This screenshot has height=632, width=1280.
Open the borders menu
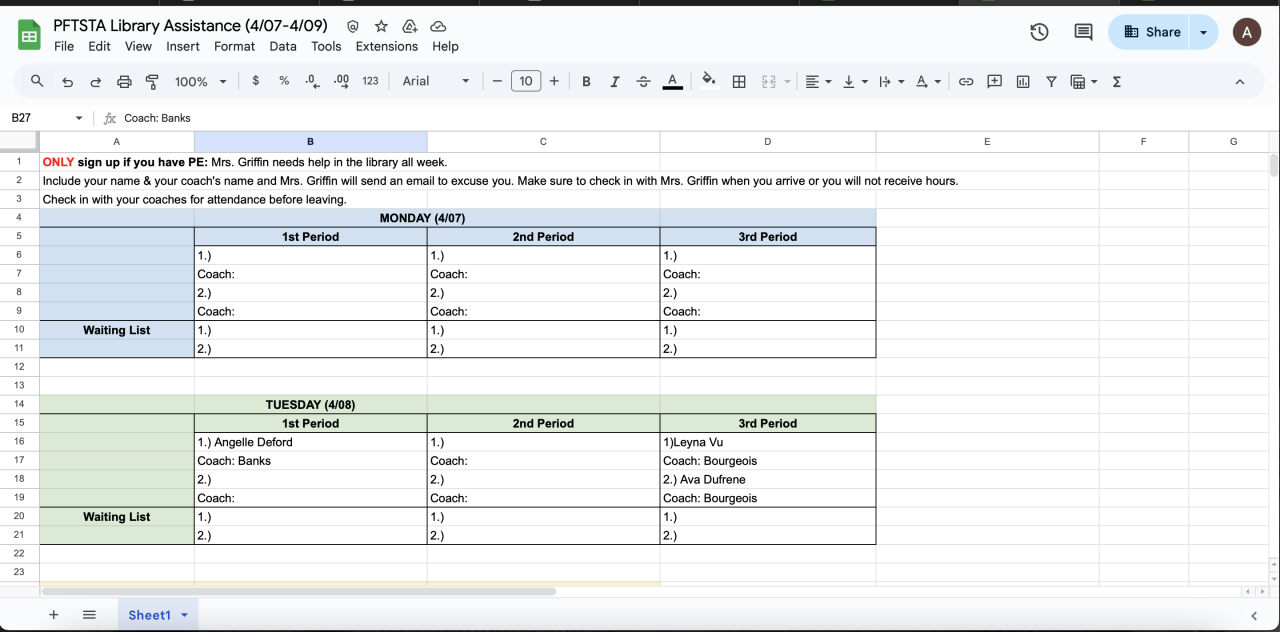[739, 81]
